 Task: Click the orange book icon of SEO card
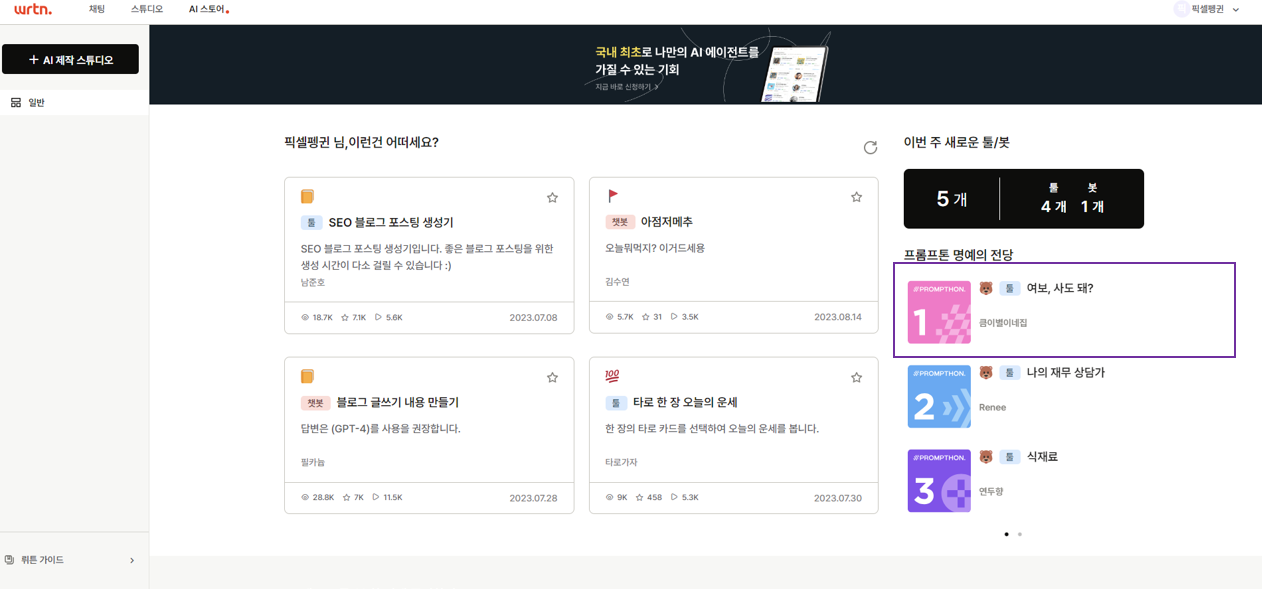pos(307,196)
